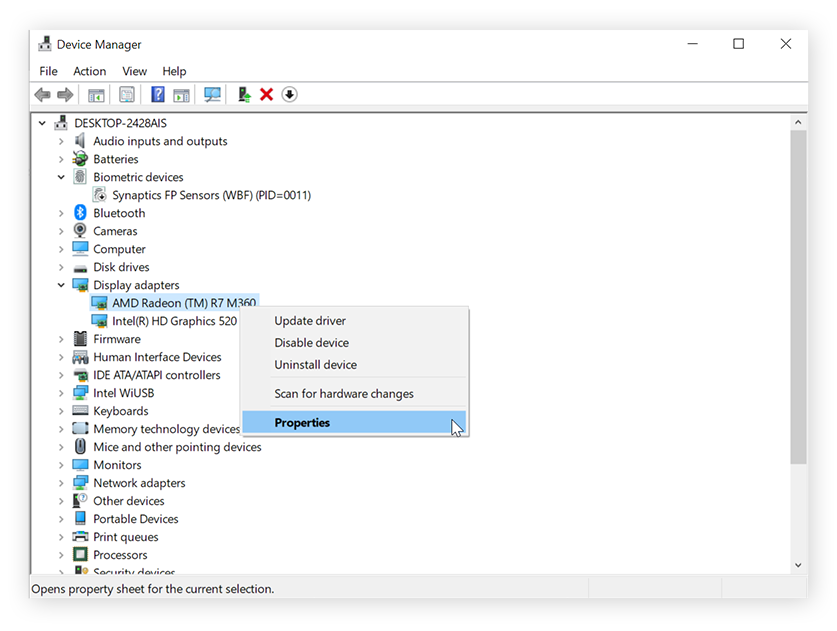Choose Properties in the context menu
837x631 pixels.
[354, 422]
